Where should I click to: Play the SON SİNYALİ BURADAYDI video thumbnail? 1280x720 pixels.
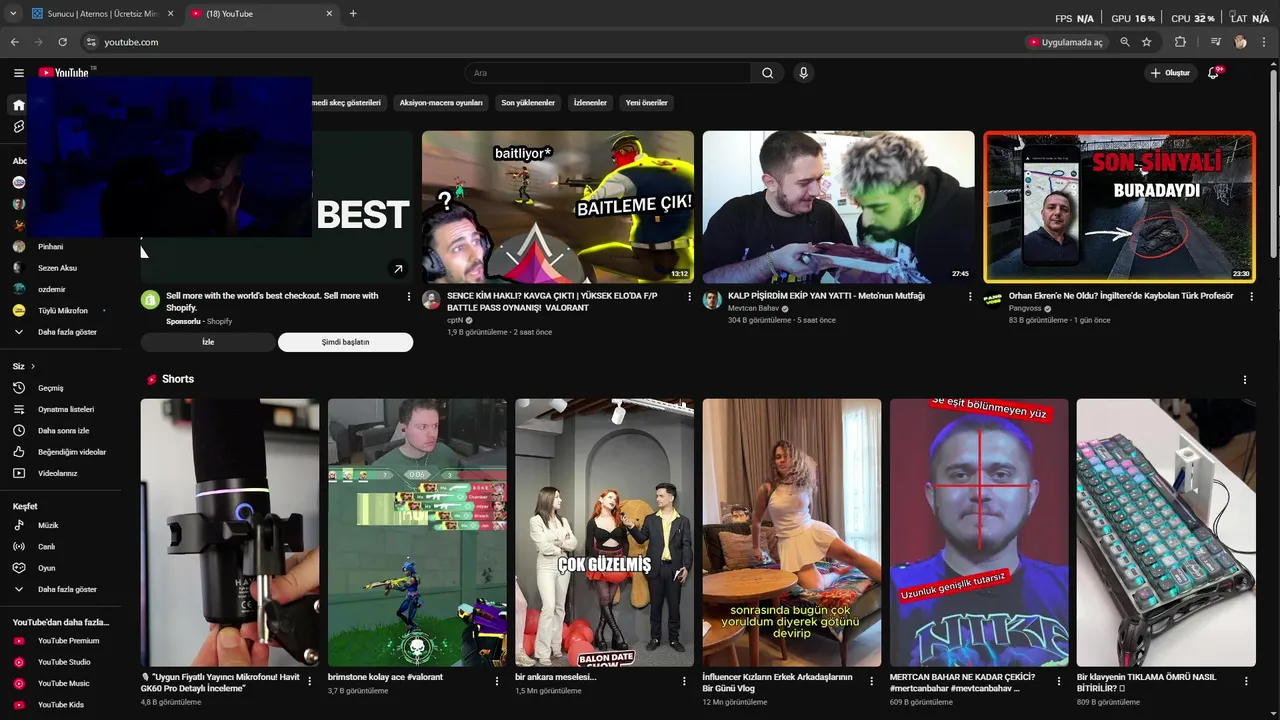1119,207
